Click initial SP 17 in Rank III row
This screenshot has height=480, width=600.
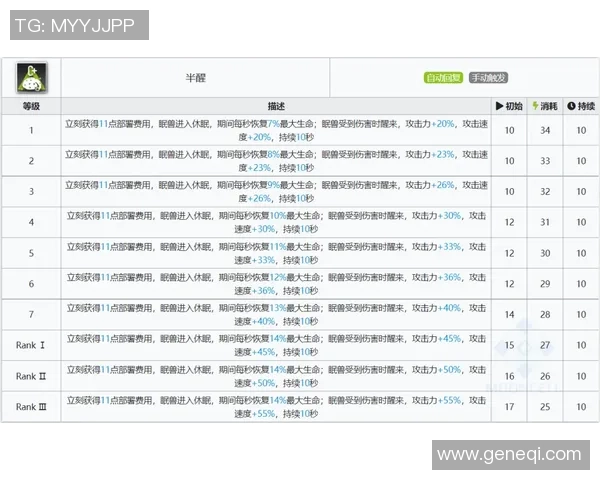click(509, 407)
